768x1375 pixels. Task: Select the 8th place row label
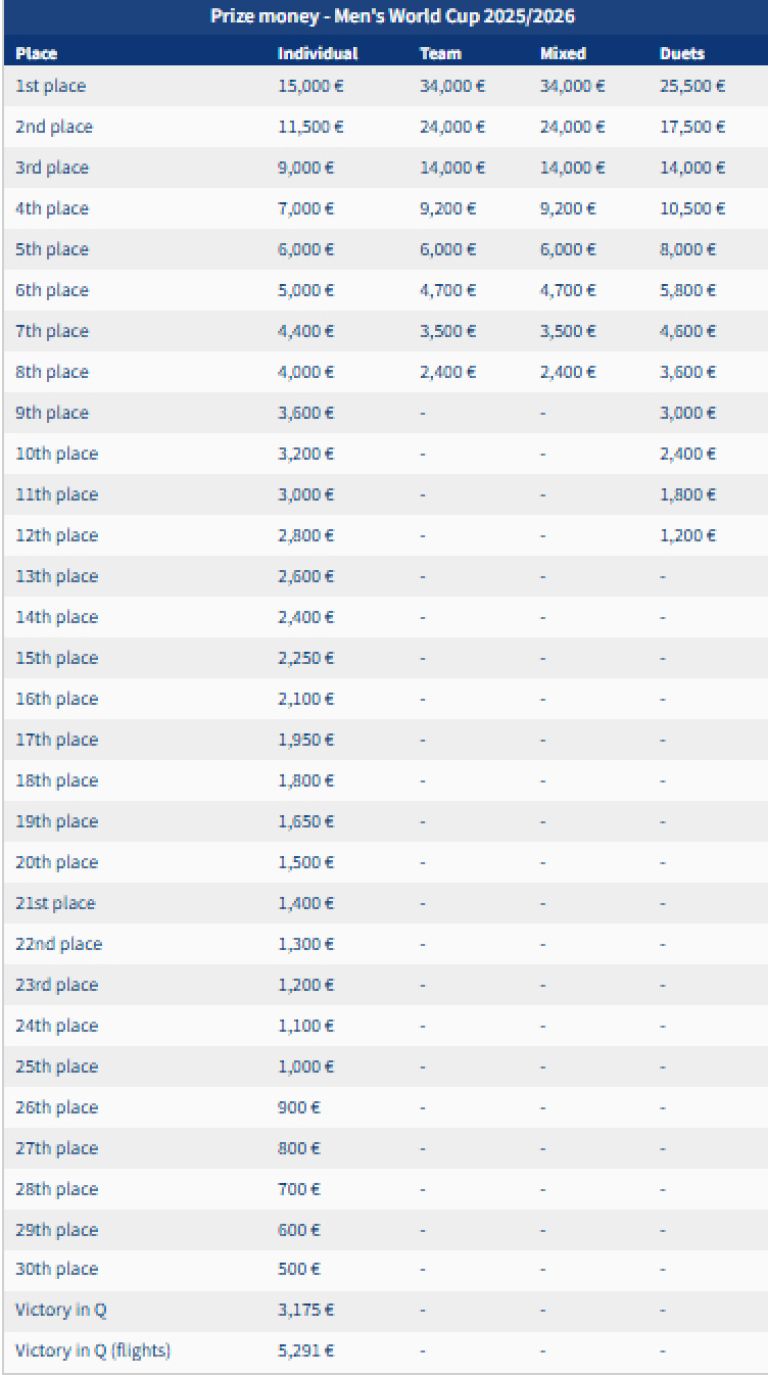pyautogui.click(x=52, y=372)
